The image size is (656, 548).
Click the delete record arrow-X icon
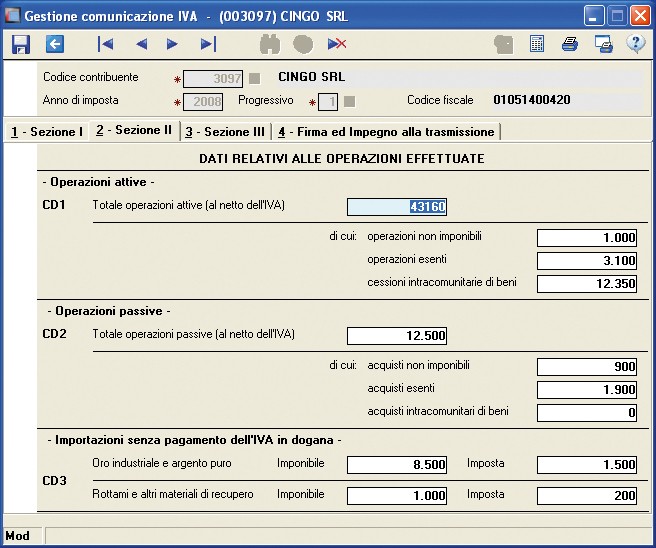tap(337, 44)
